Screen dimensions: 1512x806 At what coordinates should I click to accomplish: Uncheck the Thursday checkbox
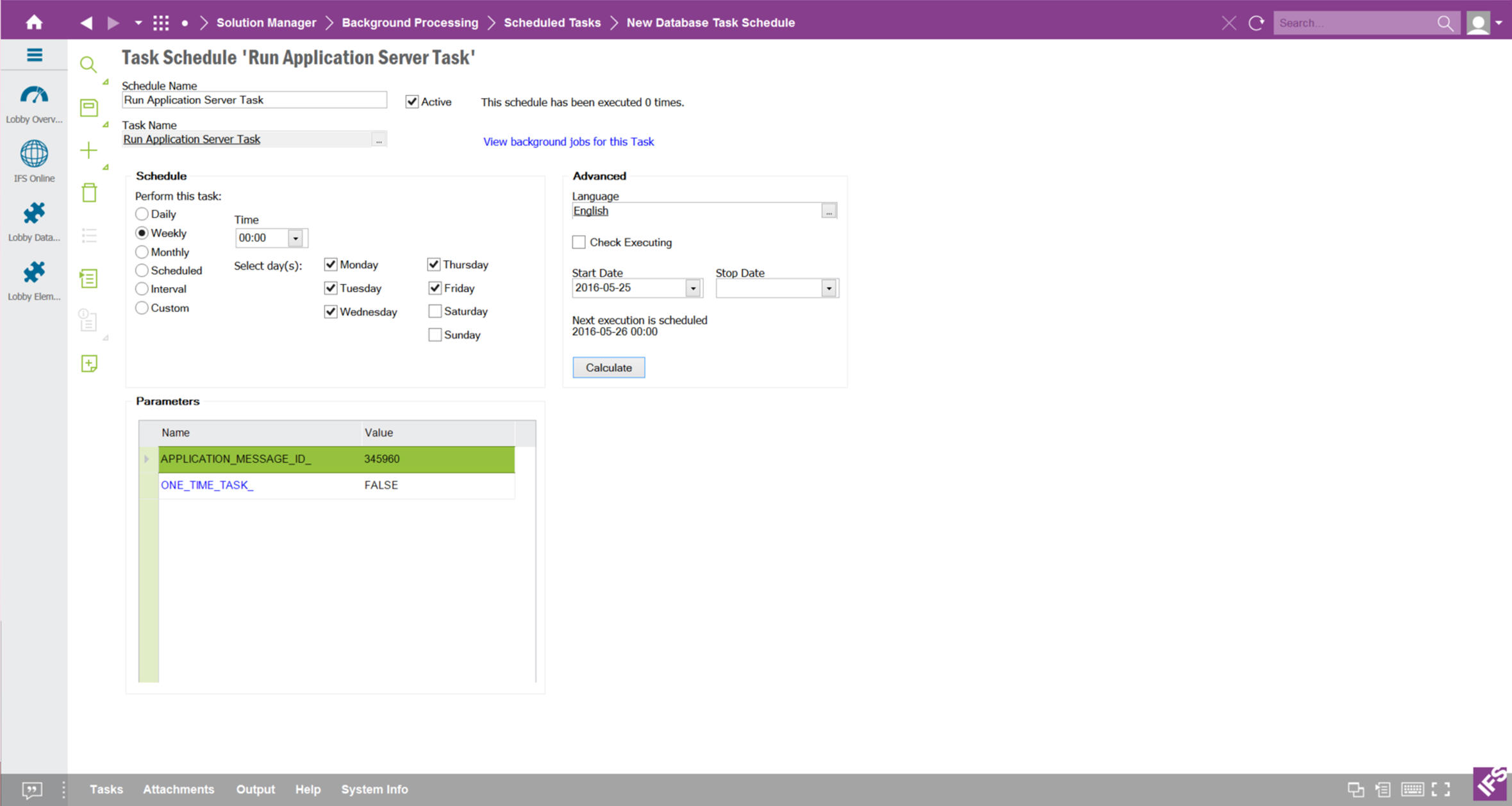[x=434, y=265]
